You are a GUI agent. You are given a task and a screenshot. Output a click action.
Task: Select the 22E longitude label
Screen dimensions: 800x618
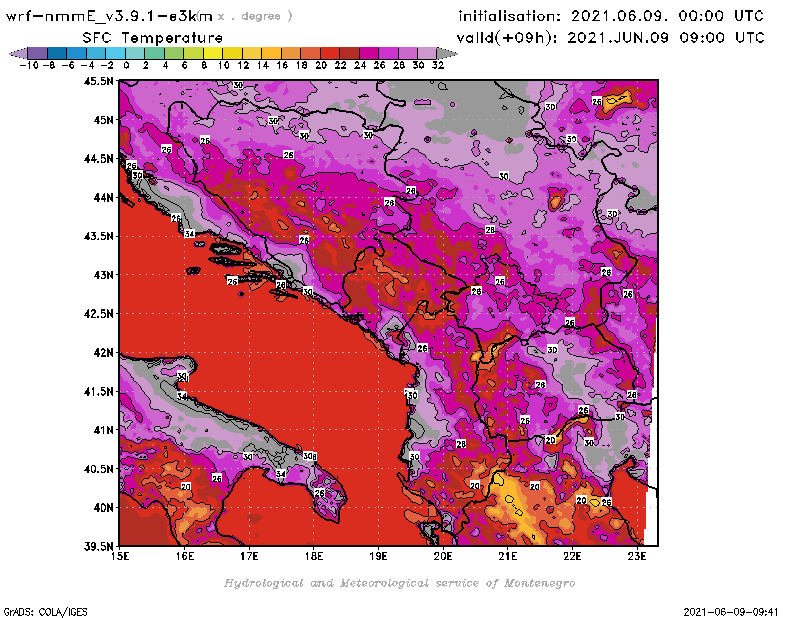click(x=572, y=556)
